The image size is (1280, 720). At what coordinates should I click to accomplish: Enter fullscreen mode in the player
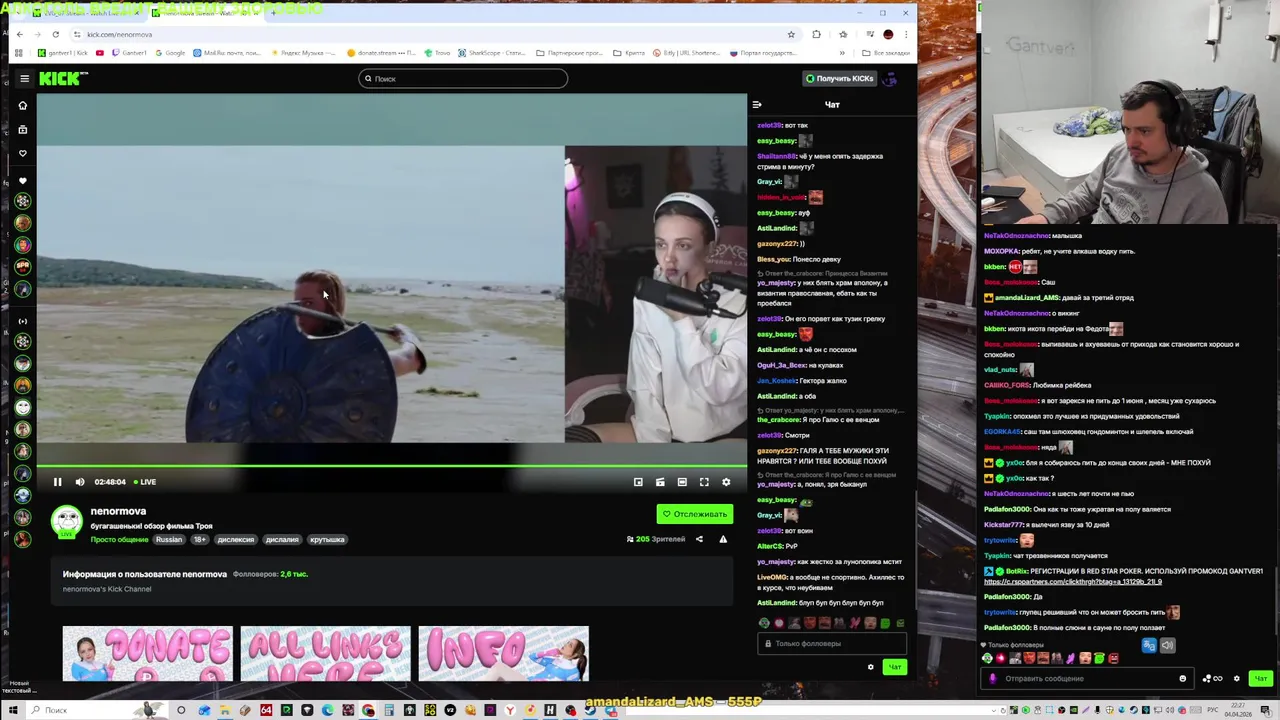coord(704,482)
